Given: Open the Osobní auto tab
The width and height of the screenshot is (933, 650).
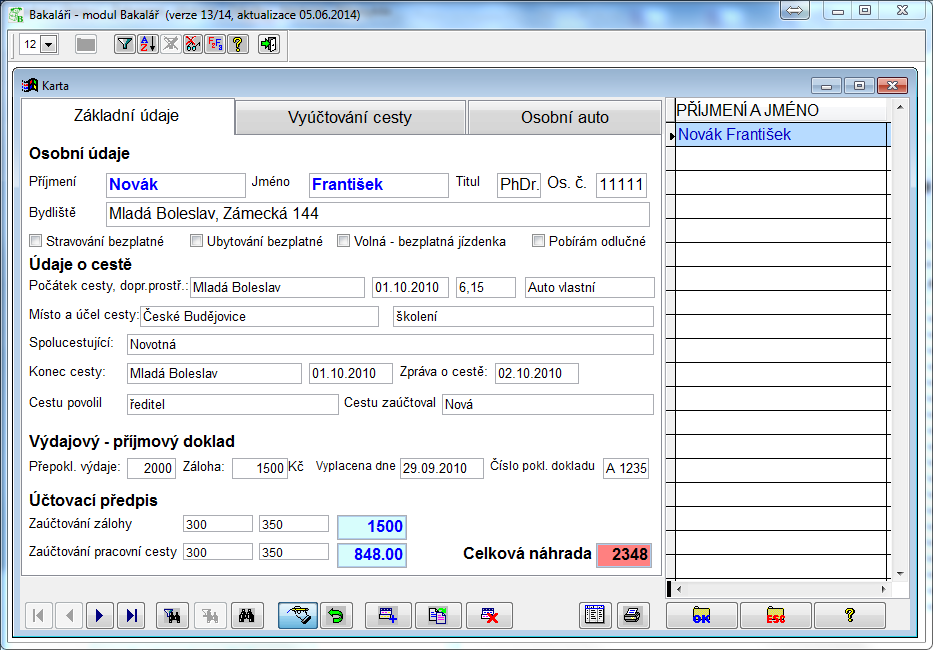Looking at the screenshot, I should click(564, 117).
